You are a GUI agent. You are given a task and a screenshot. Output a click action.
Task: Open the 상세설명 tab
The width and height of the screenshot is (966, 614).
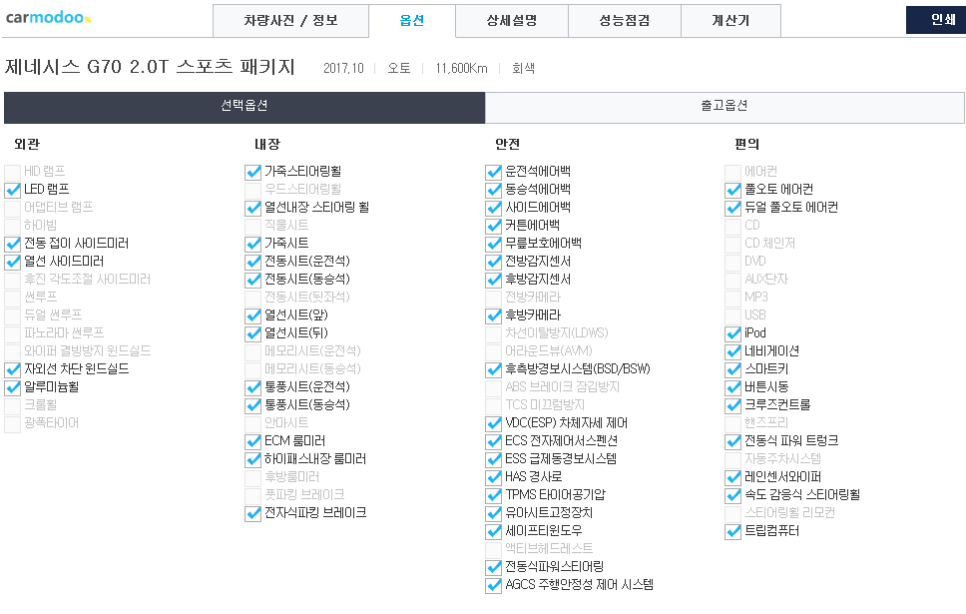511,20
